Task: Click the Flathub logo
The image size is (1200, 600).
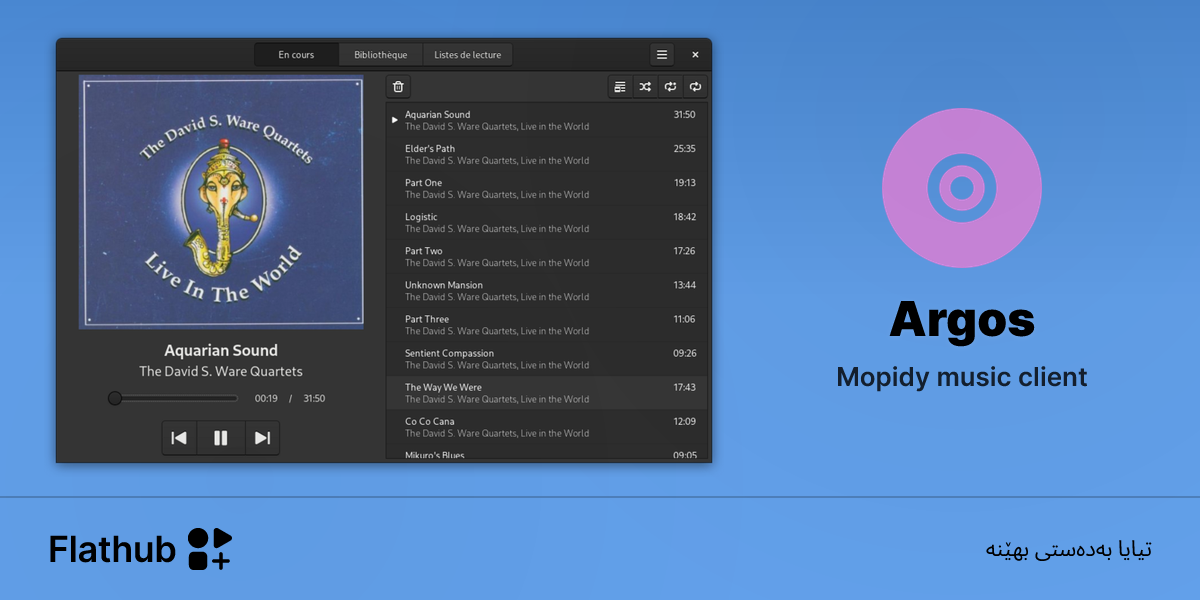Action: point(140,549)
